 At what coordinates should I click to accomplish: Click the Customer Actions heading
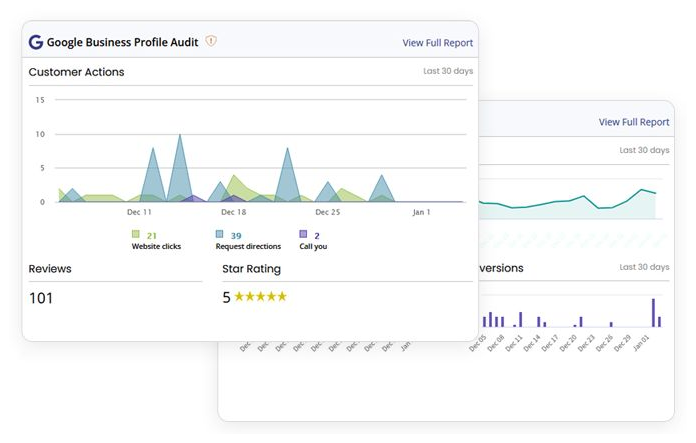pyautogui.click(x=76, y=72)
